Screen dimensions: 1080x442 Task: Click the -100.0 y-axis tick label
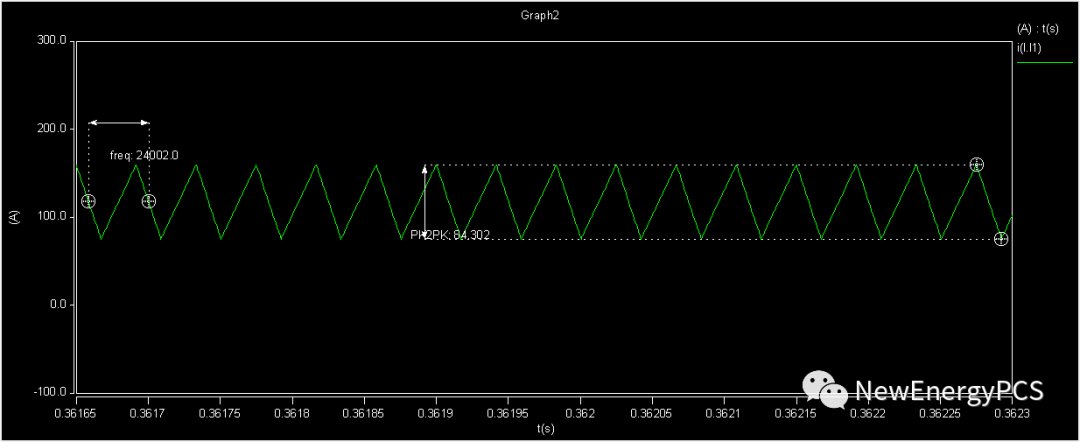pyautogui.click(x=49, y=392)
